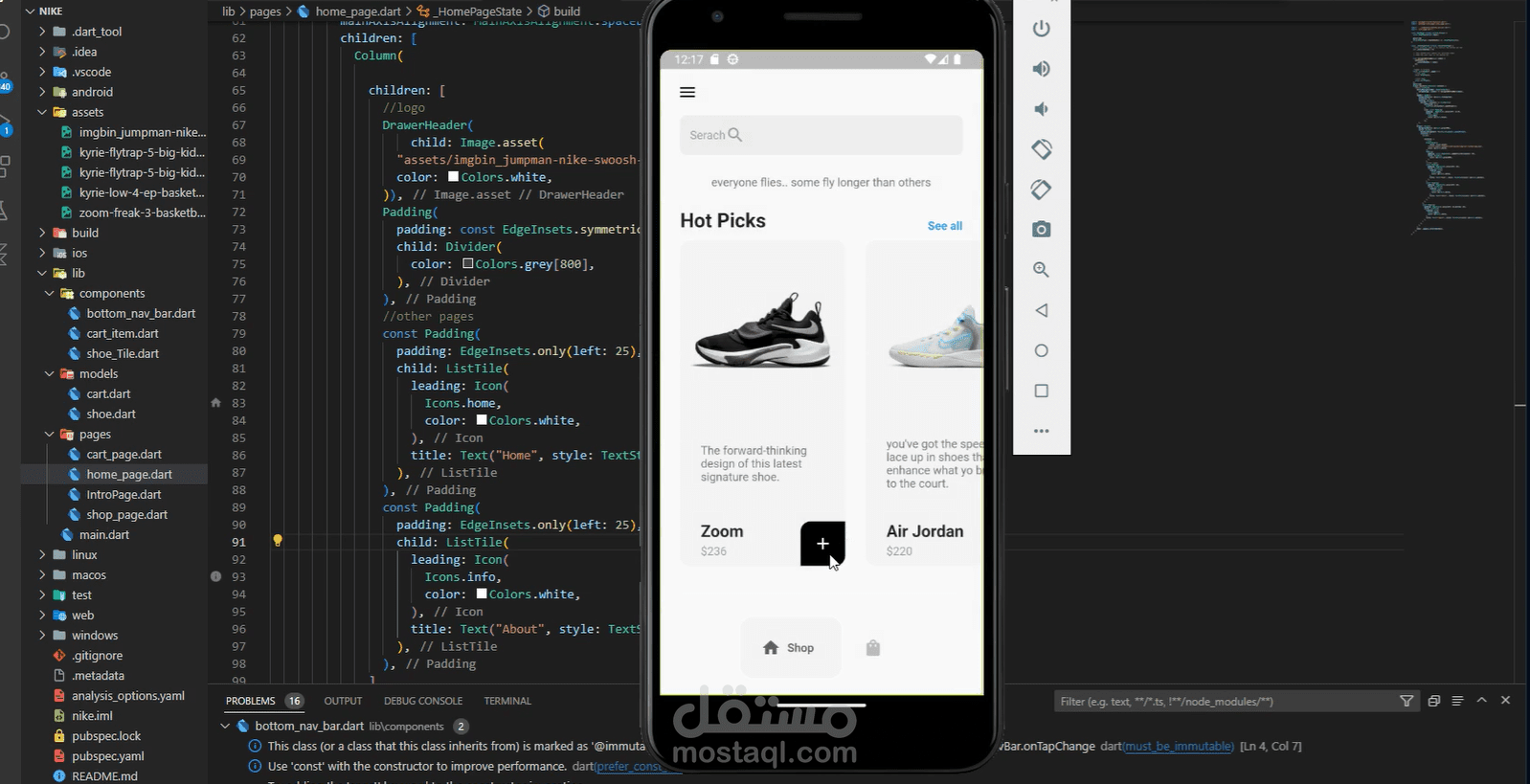Expand the android folder
Screen dimensions: 1530x784
click(x=42, y=92)
